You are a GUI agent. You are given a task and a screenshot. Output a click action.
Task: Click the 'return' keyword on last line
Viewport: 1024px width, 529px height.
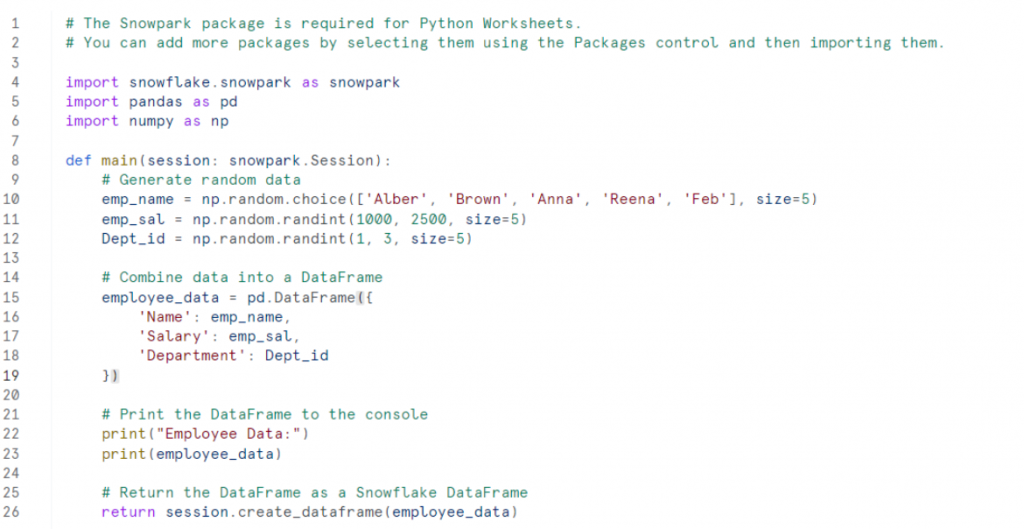click(129, 513)
